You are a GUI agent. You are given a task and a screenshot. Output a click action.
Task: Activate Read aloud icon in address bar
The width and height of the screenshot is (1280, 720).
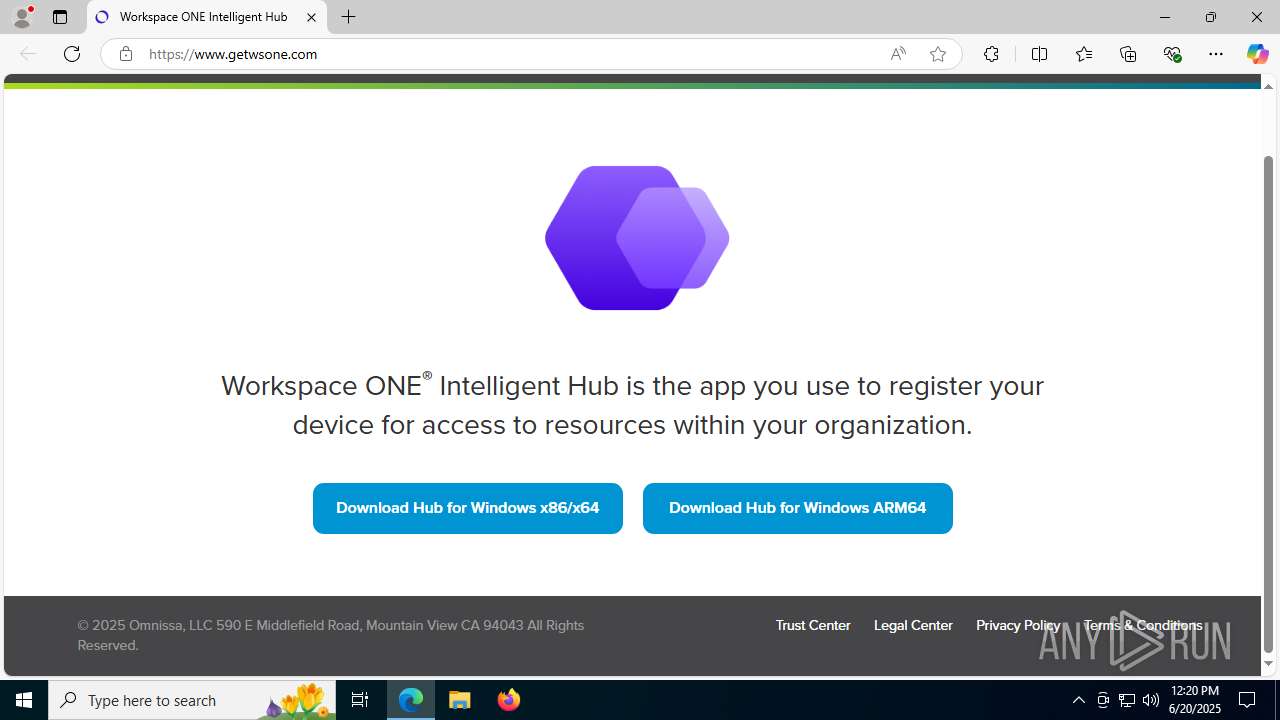point(898,54)
